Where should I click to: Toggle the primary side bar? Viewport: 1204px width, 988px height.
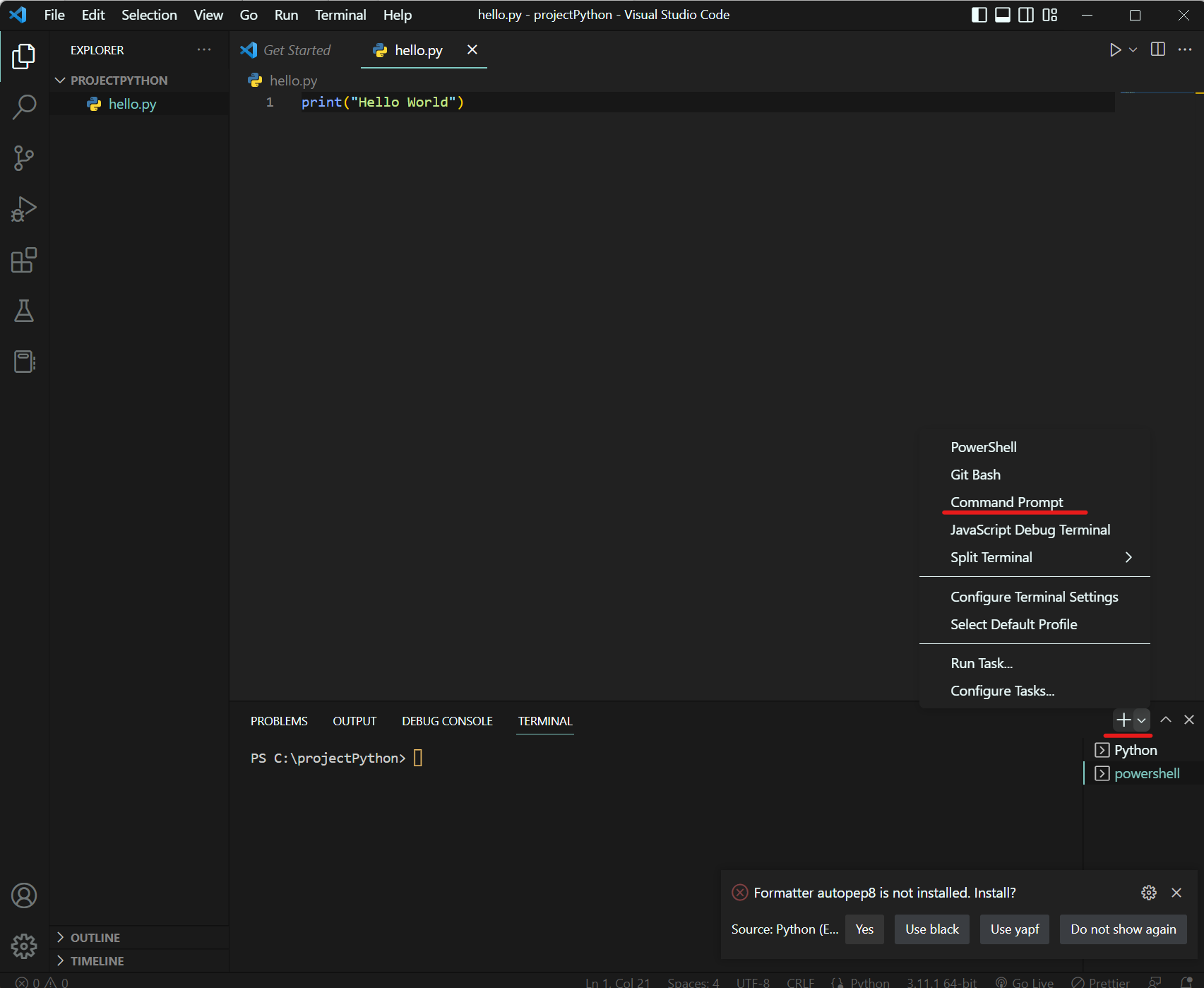pyautogui.click(x=979, y=15)
